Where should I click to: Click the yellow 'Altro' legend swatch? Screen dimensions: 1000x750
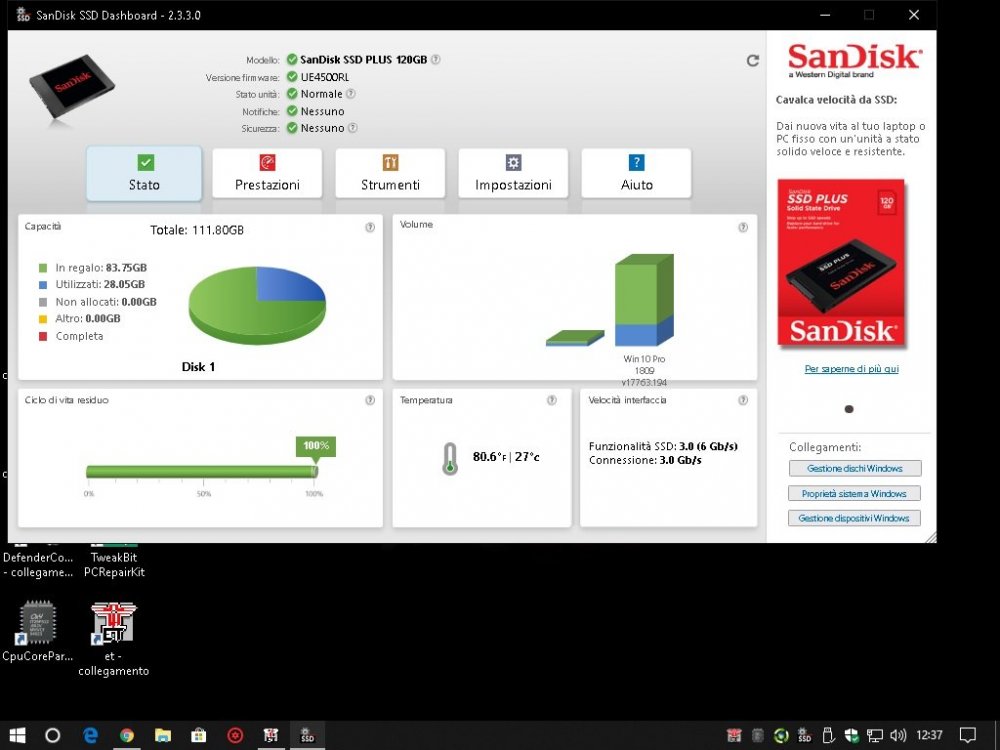(43, 319)
